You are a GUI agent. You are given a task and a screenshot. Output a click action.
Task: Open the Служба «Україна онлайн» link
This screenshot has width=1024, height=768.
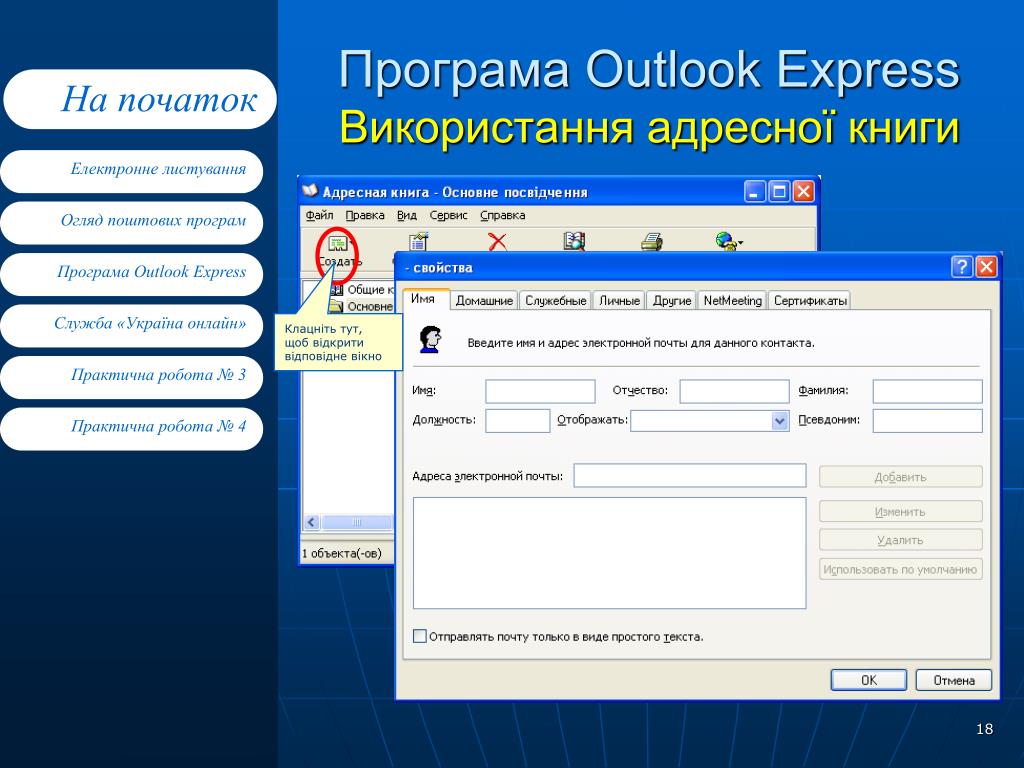[132, 326]
